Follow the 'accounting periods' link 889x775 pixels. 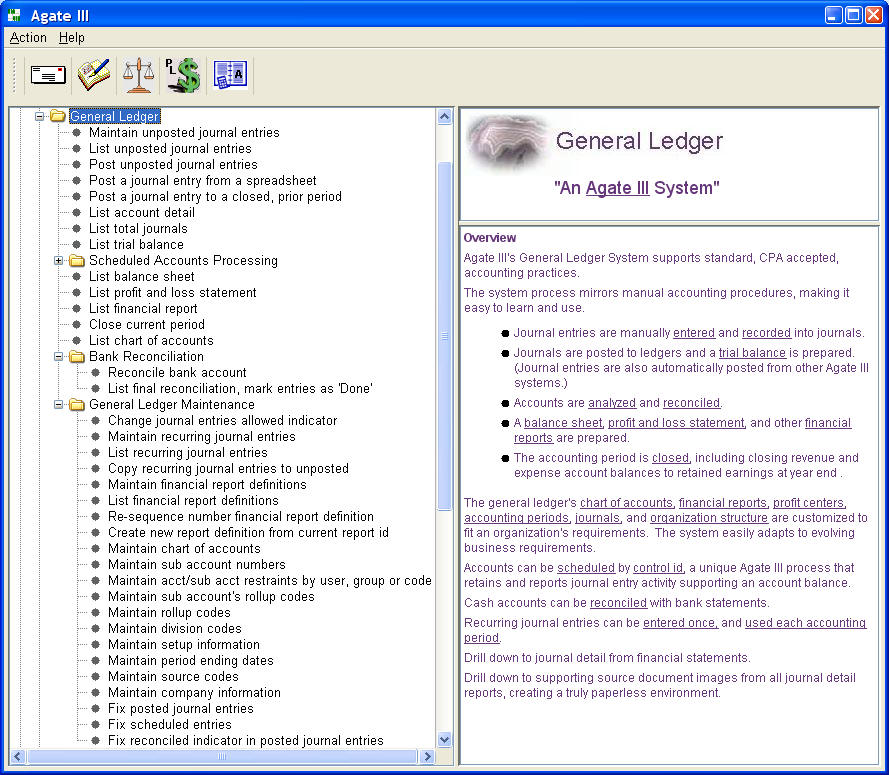click(x=516, y=518)
